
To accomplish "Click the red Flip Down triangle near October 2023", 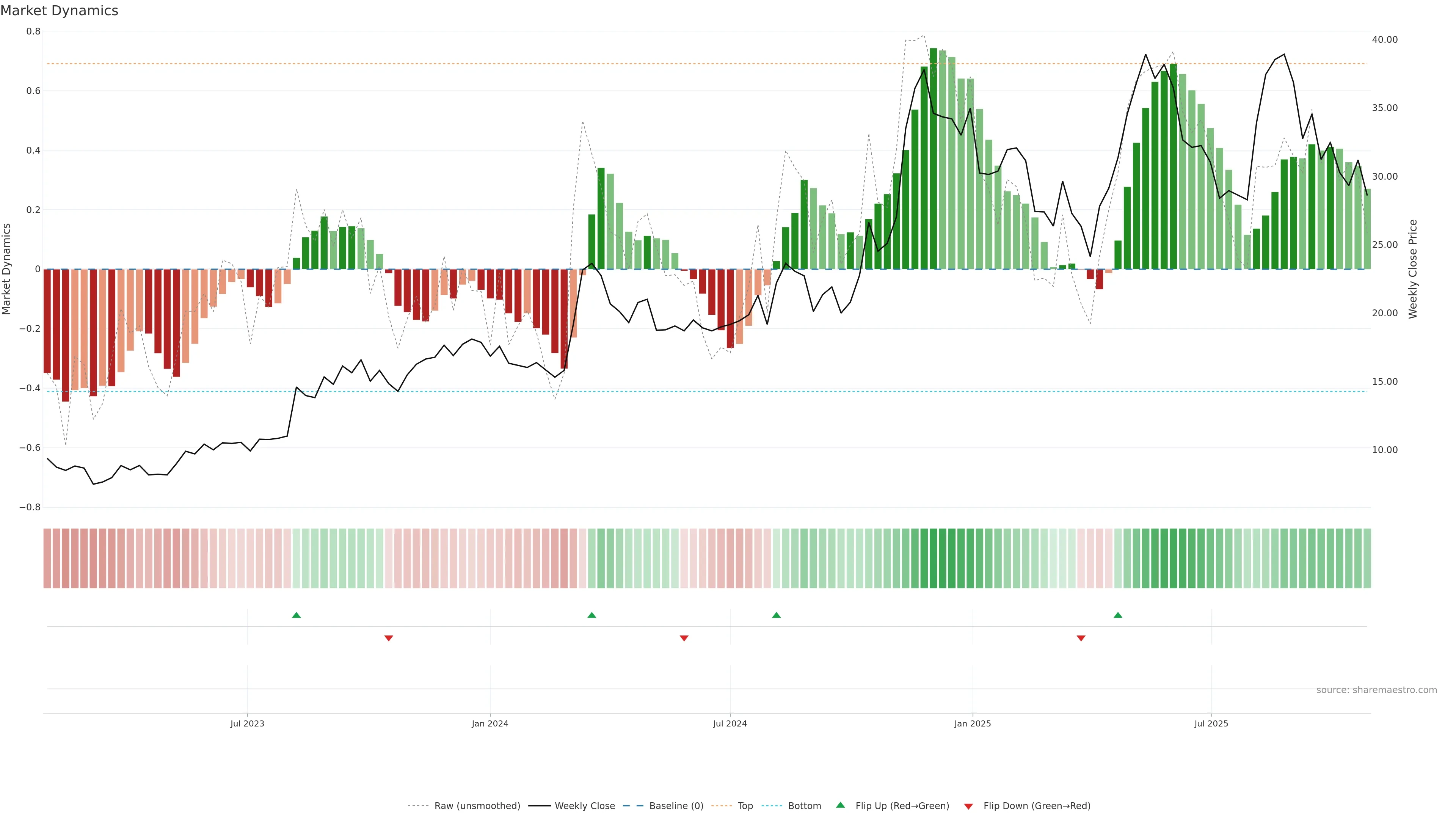I will 388,638.
